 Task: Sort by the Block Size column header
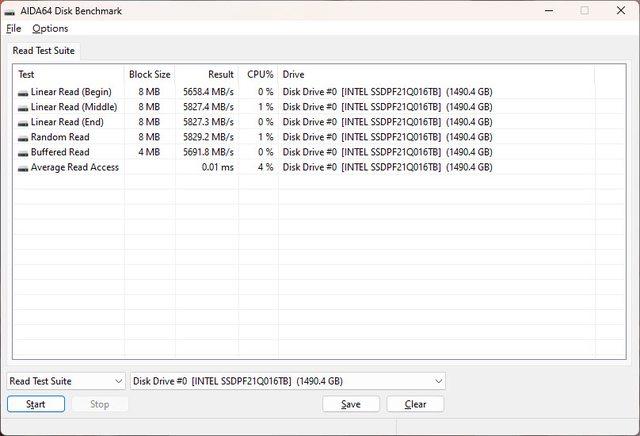pyautogui.click(x=149, y=74)
